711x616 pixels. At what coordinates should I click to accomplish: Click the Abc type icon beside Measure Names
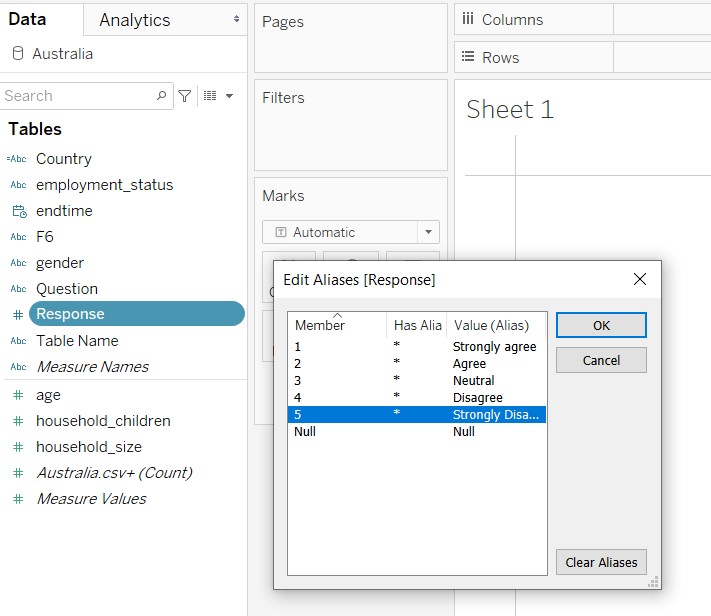[18, 367]
